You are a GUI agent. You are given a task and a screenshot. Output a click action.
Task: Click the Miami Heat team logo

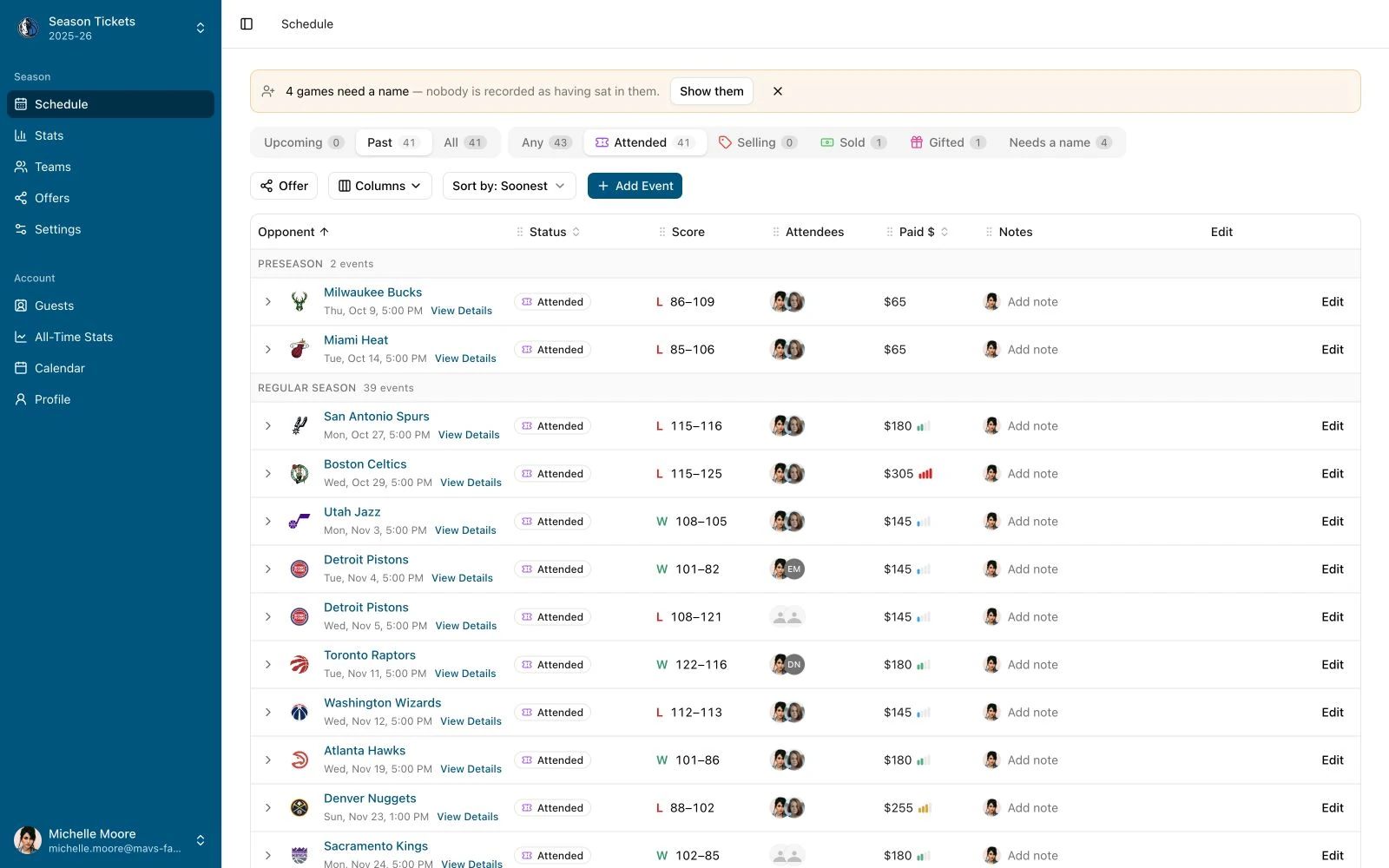pos(300,350)
